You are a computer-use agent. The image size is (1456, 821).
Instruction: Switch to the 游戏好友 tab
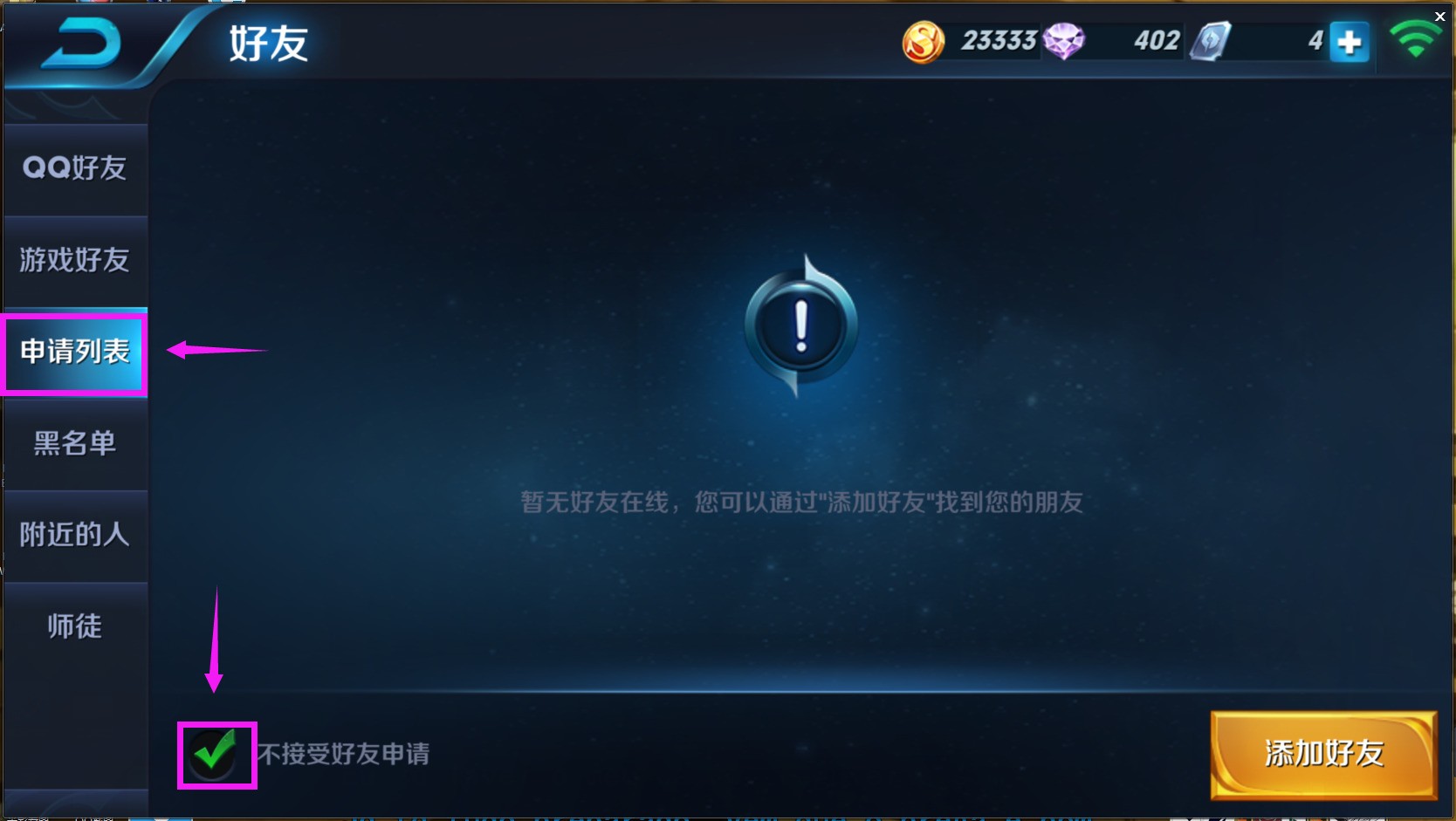[75, 260]
